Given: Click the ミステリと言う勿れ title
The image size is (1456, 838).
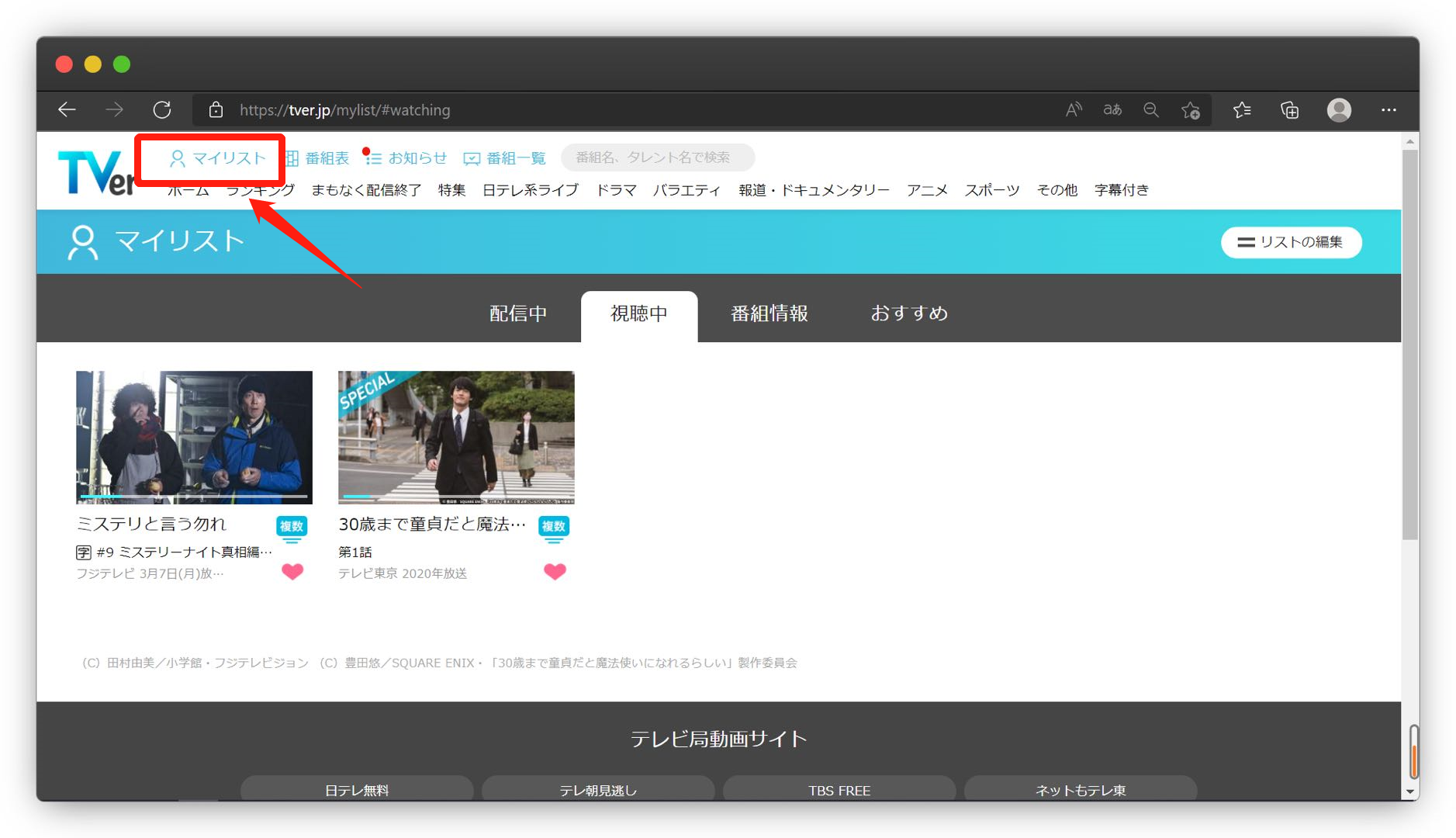Looking at the screenshot, I should coord(151,525).
